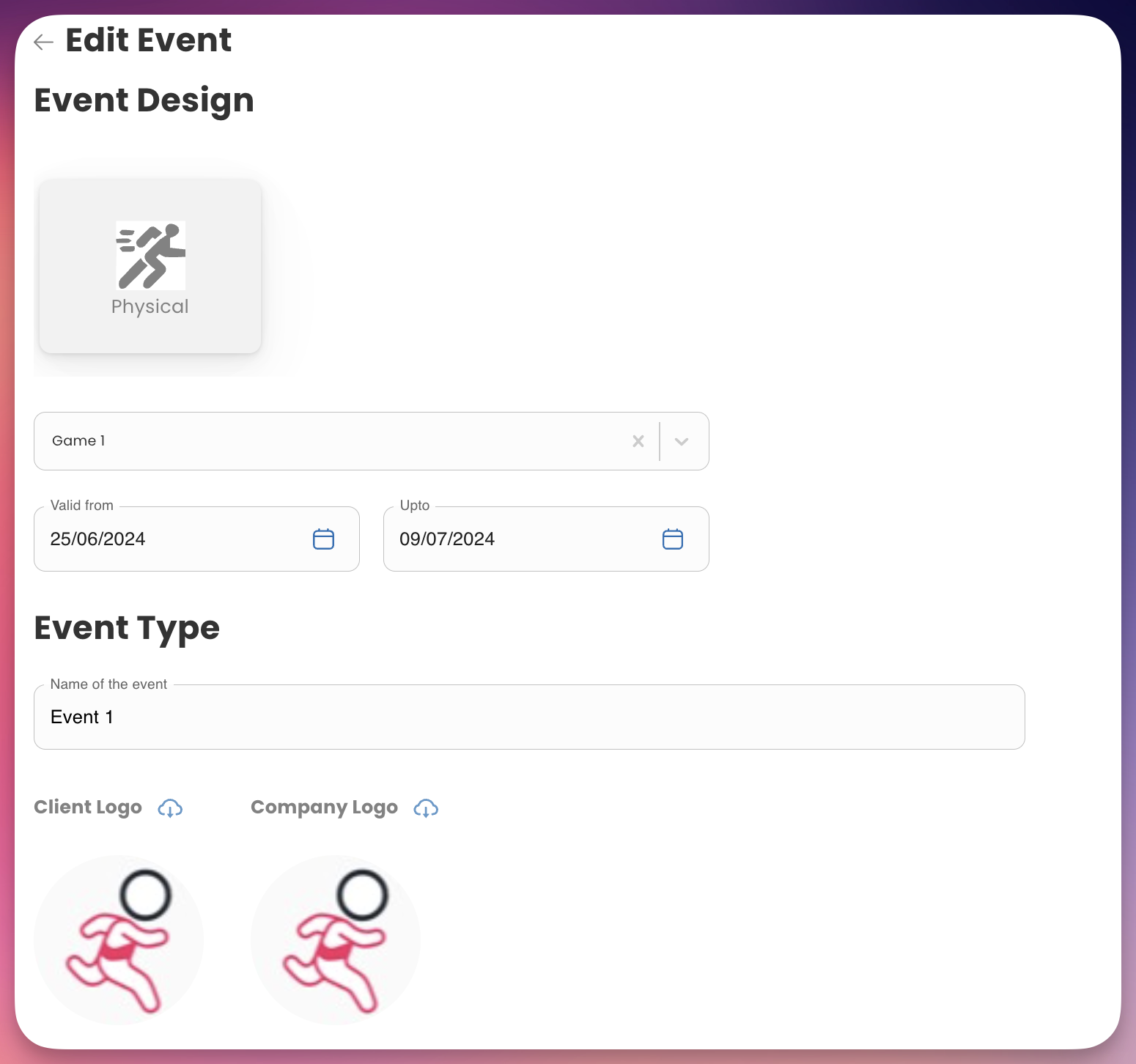
Task: Click the Client Logo image thumbnail
Action: 119,940
